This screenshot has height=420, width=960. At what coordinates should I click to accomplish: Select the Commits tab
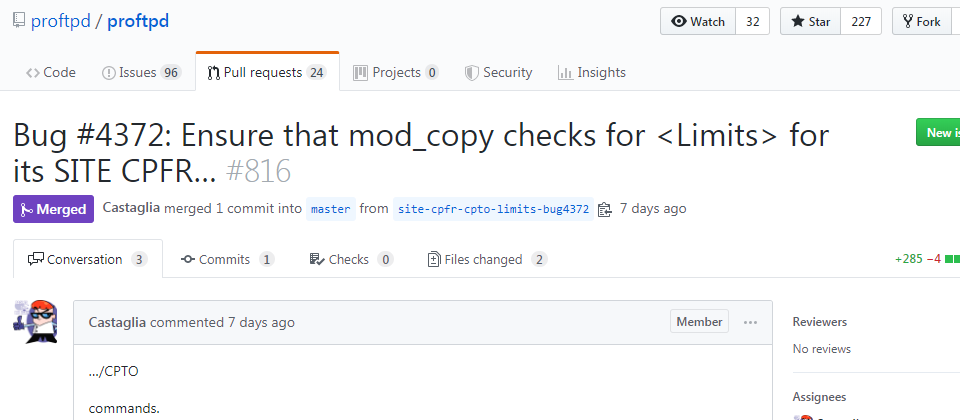(227, 259)
